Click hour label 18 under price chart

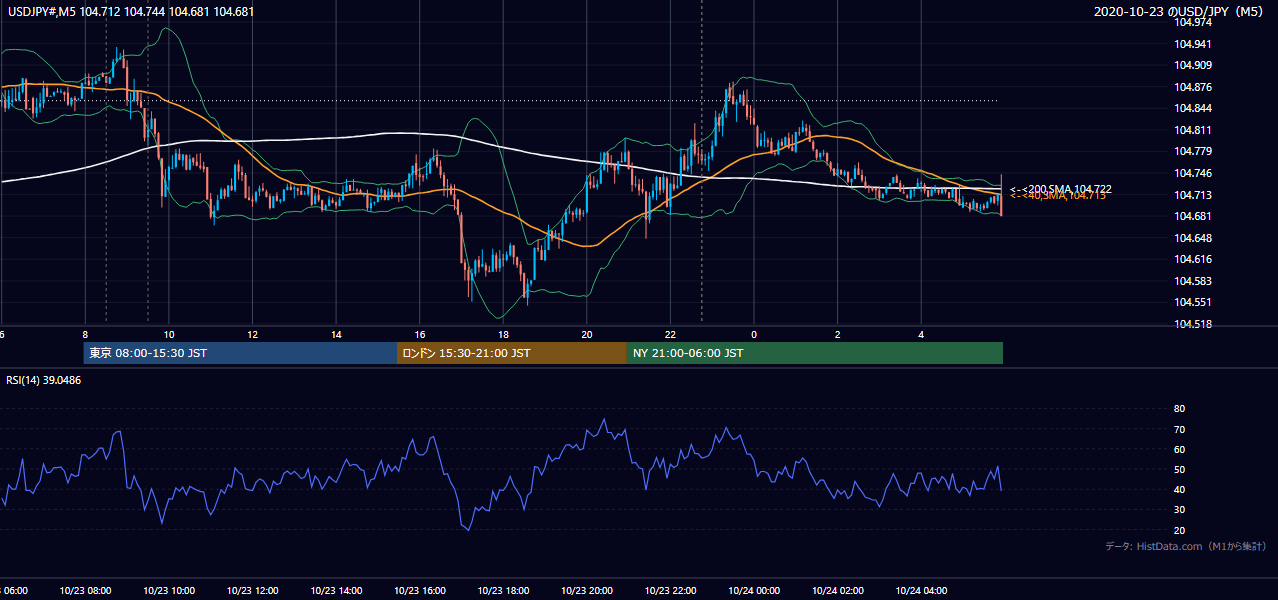pyautogui.click(x=503, y=335)
